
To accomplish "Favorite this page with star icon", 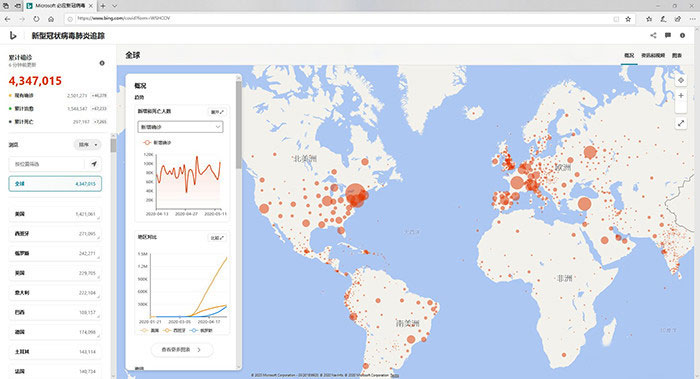I will (628, 19).
